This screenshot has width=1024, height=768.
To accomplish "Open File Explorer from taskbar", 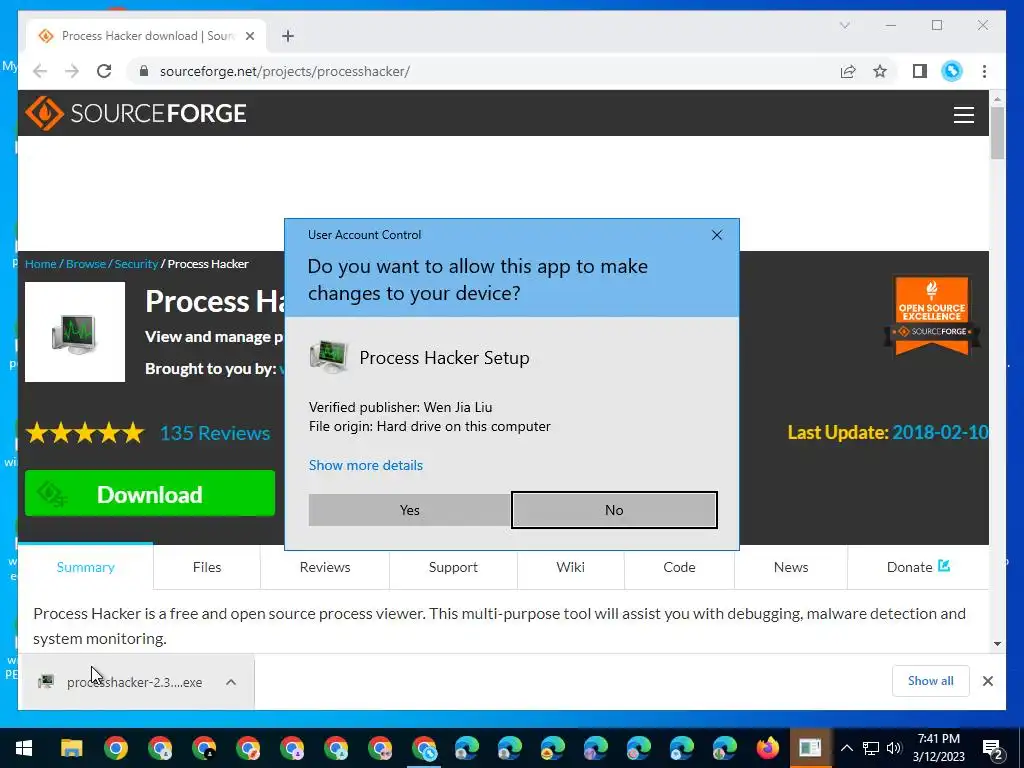I will tap(72, 748).
